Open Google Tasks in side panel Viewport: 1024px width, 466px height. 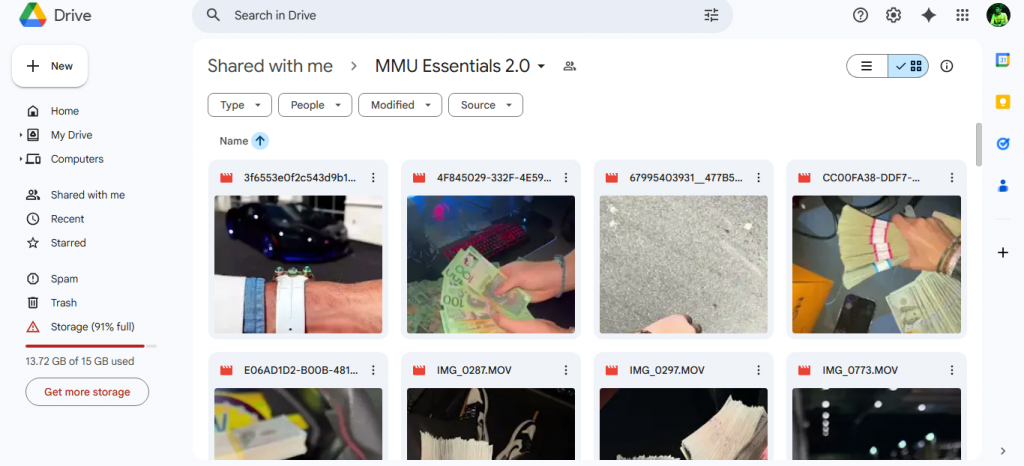[x=1002, y=144]
